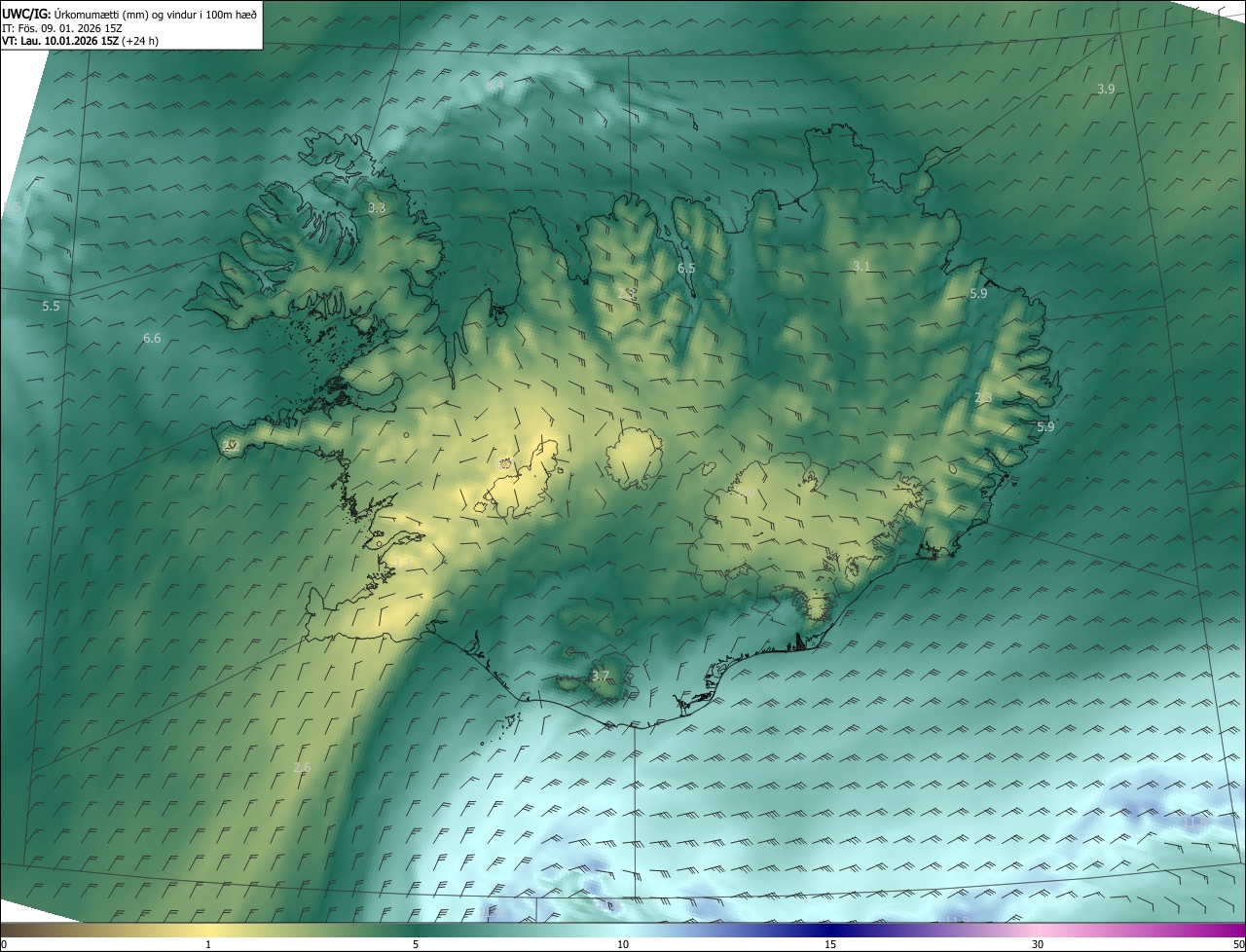
Task: Click the 6.6 value label
Action: point(151,338)
